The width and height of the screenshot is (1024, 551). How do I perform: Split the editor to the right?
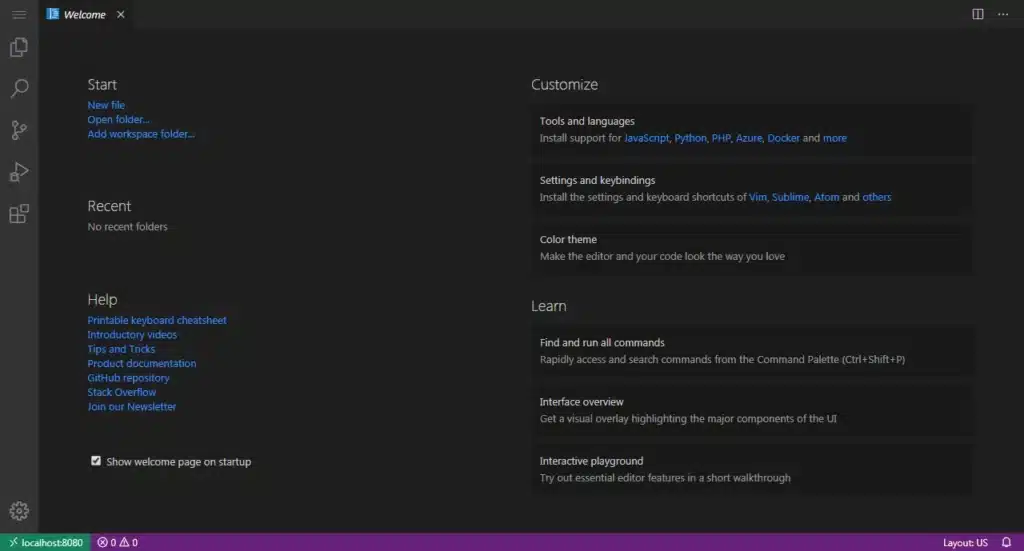(978, 14)
